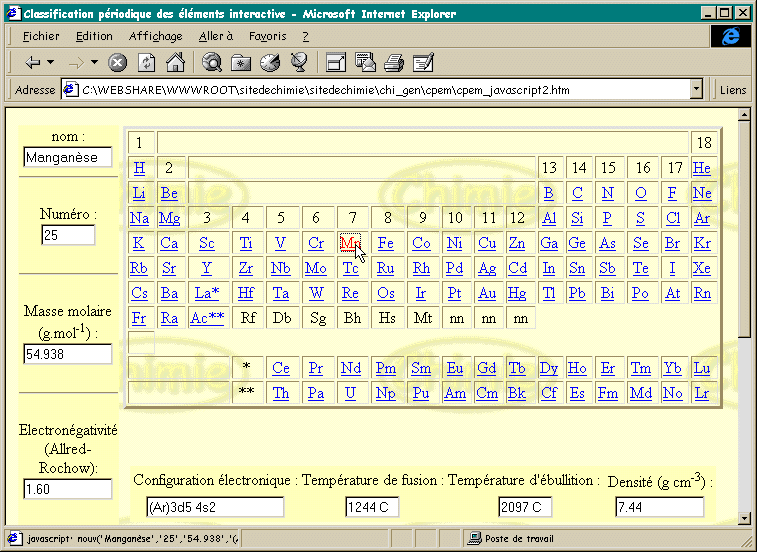Select the Lr lawrencium element link
757x552 pixels.
click(701, 394)
